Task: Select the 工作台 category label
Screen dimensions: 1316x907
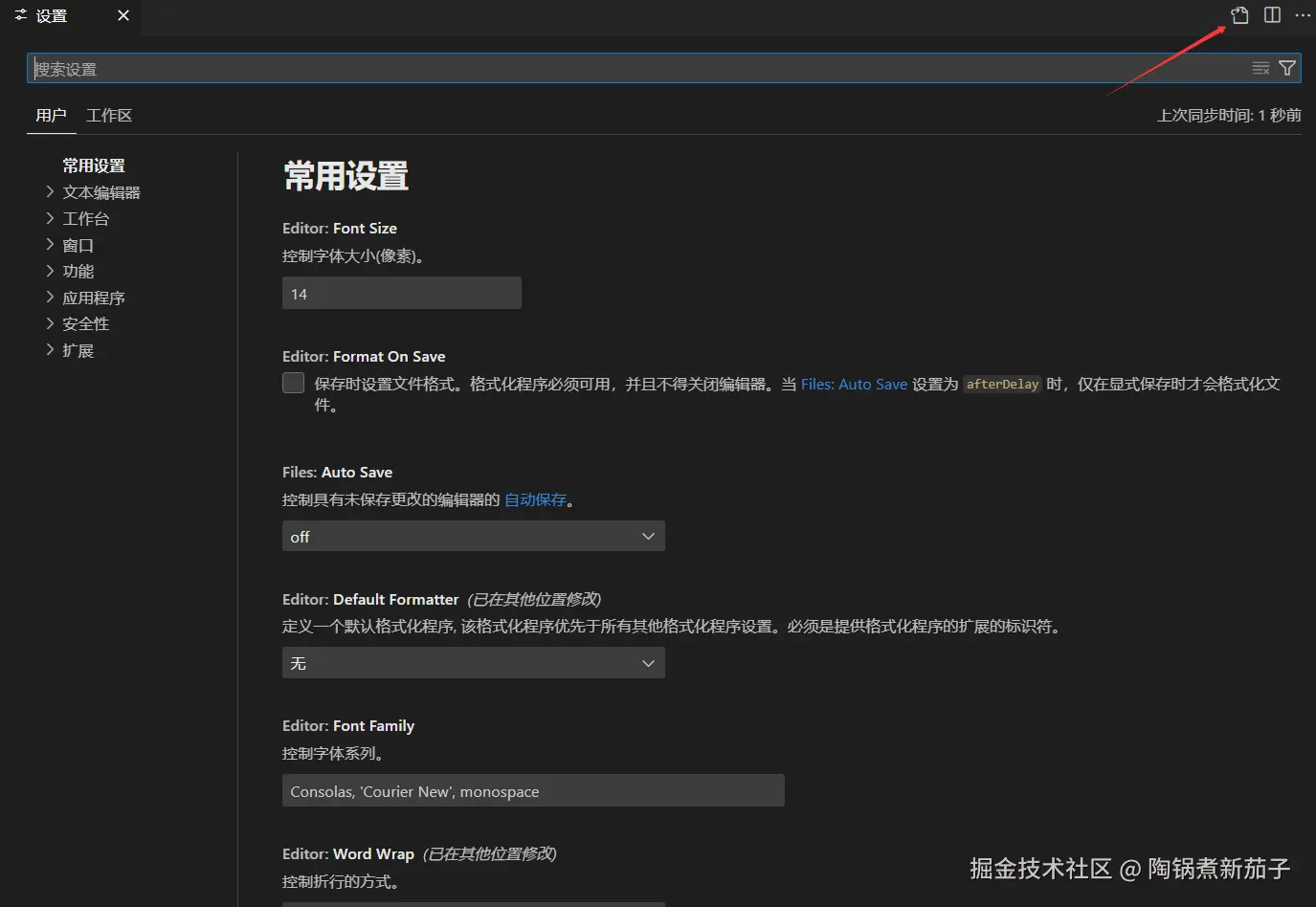Action: pos(86,218)
